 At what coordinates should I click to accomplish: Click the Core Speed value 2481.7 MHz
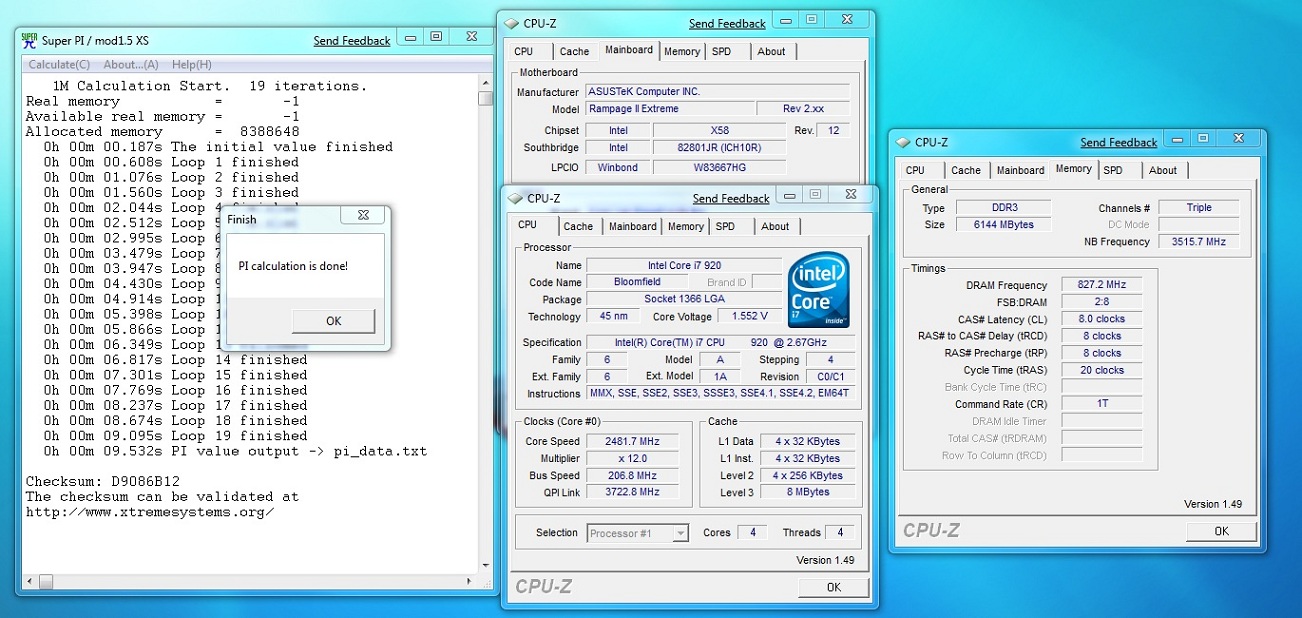(632, 441)
